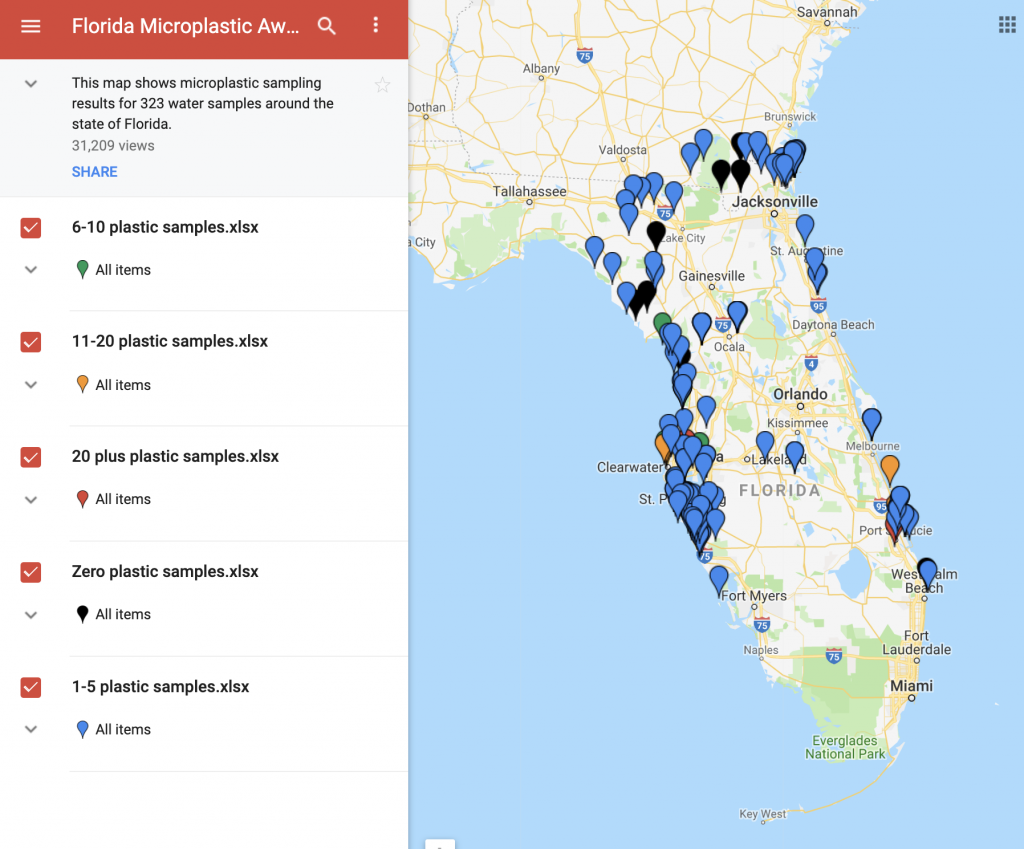Image resolution: width=1024 pixels, height=849 pixels.
Task: Select All items under Zero plastic samples
Action: coord(123,614)
